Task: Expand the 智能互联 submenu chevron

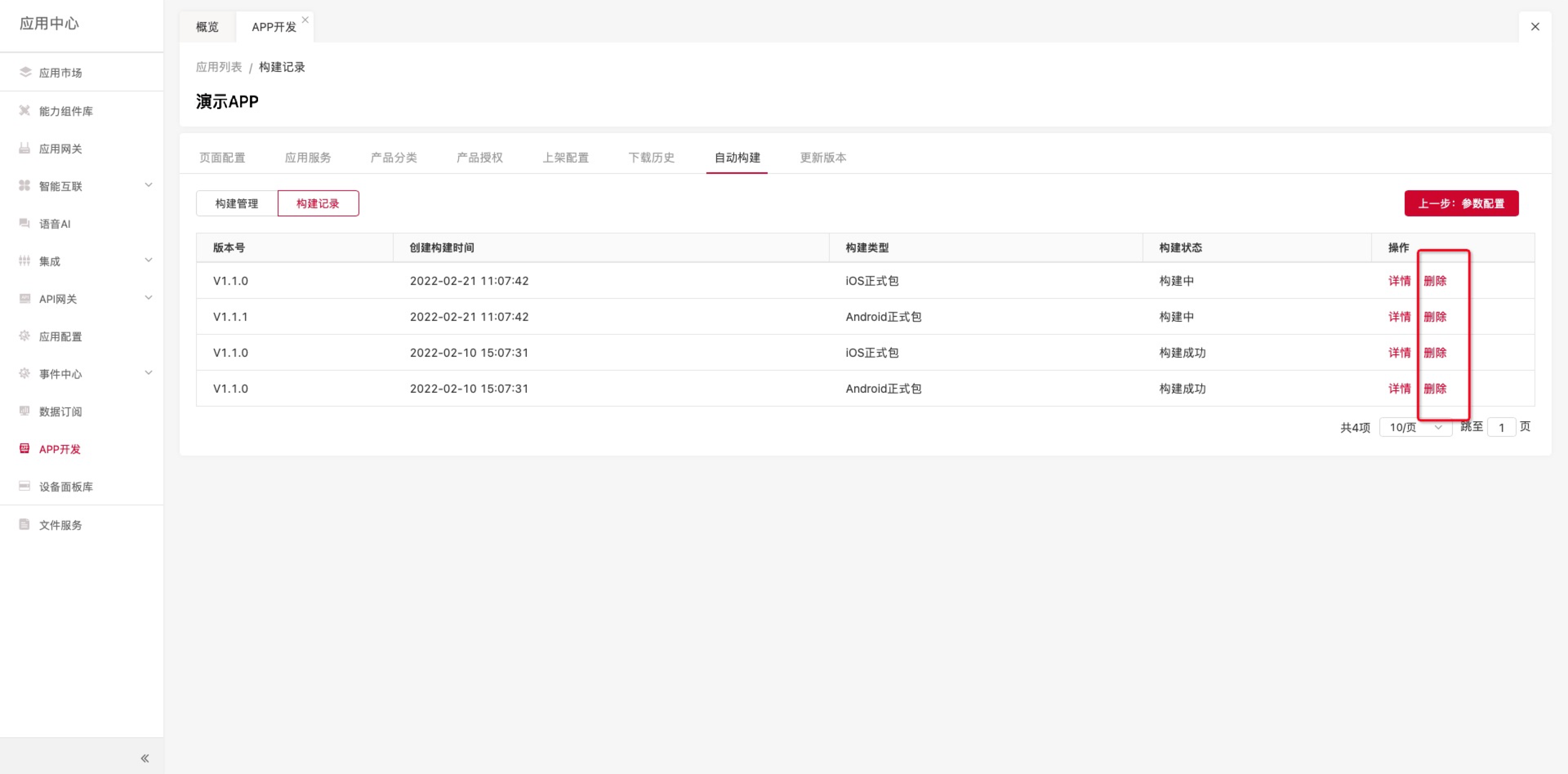Action: pos(149,185)
